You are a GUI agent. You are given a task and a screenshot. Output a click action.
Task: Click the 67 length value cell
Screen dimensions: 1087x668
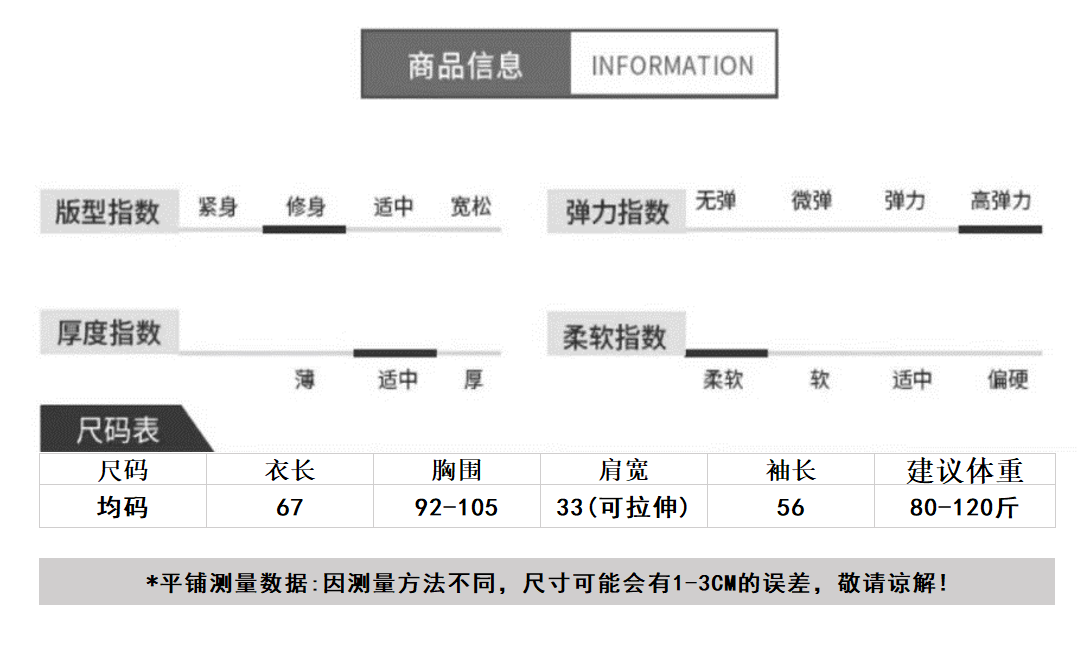pyautogui.click(x=290, y=507)
